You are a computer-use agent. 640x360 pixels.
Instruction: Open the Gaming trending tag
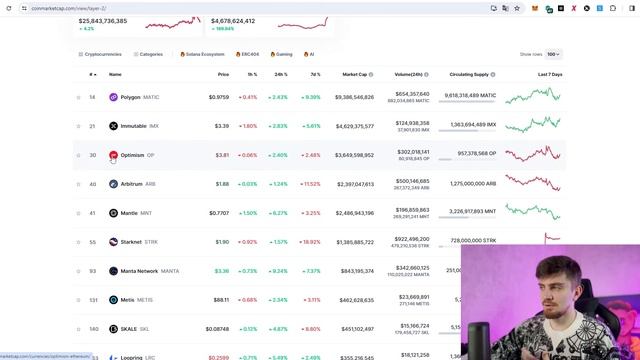point(282,54)
